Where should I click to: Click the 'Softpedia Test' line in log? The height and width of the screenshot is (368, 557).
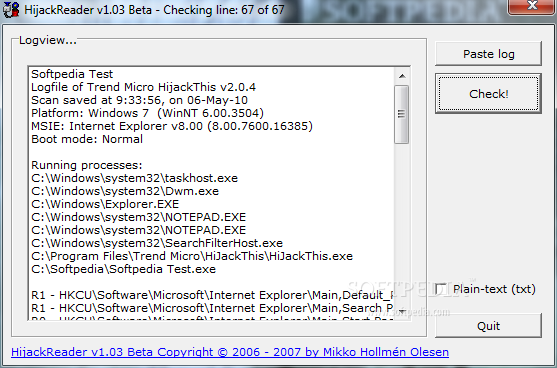(72, 74)
